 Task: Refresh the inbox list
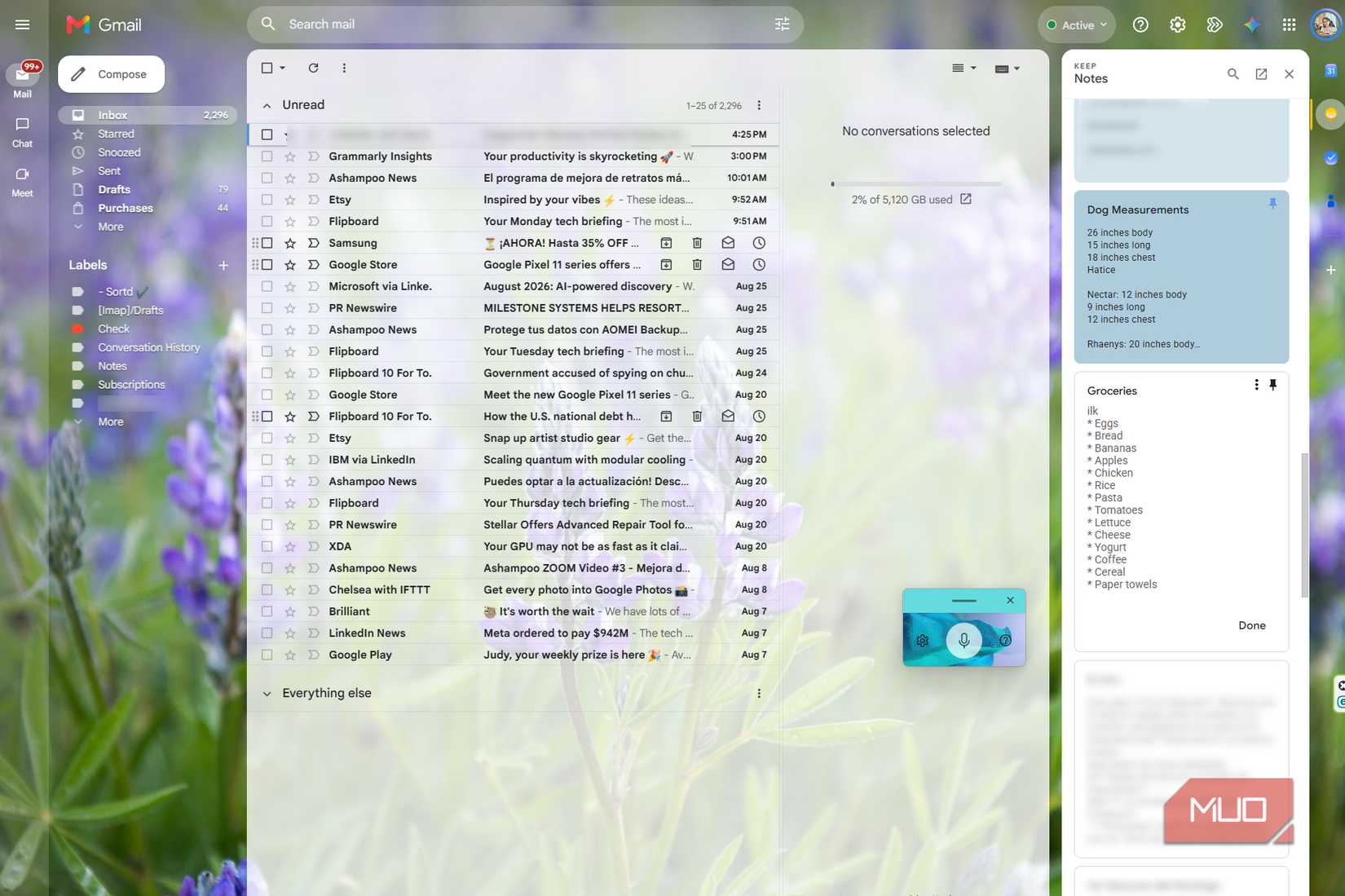(x=313, y=68)
